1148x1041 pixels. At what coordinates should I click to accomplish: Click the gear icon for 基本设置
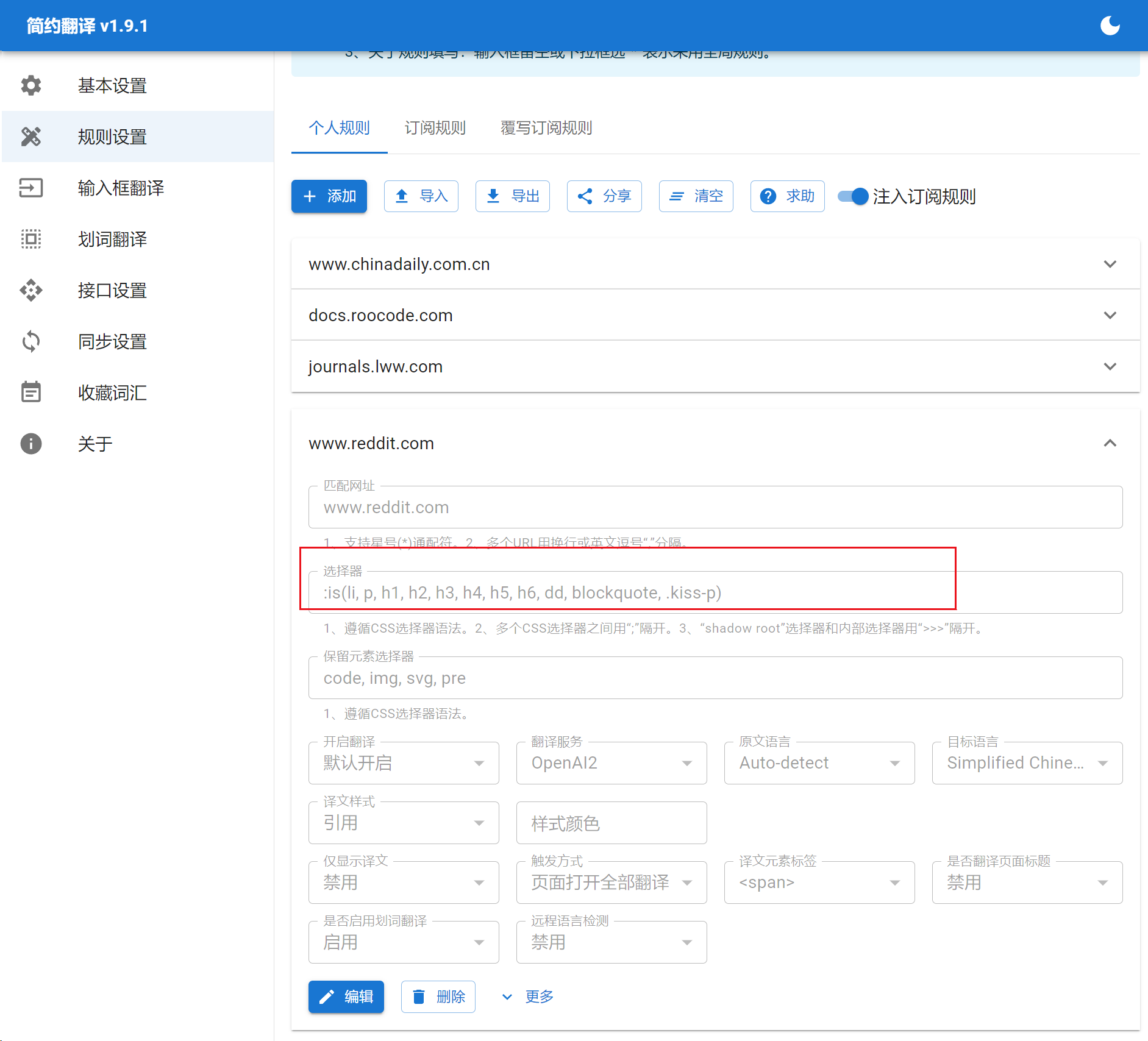[31, 85]
